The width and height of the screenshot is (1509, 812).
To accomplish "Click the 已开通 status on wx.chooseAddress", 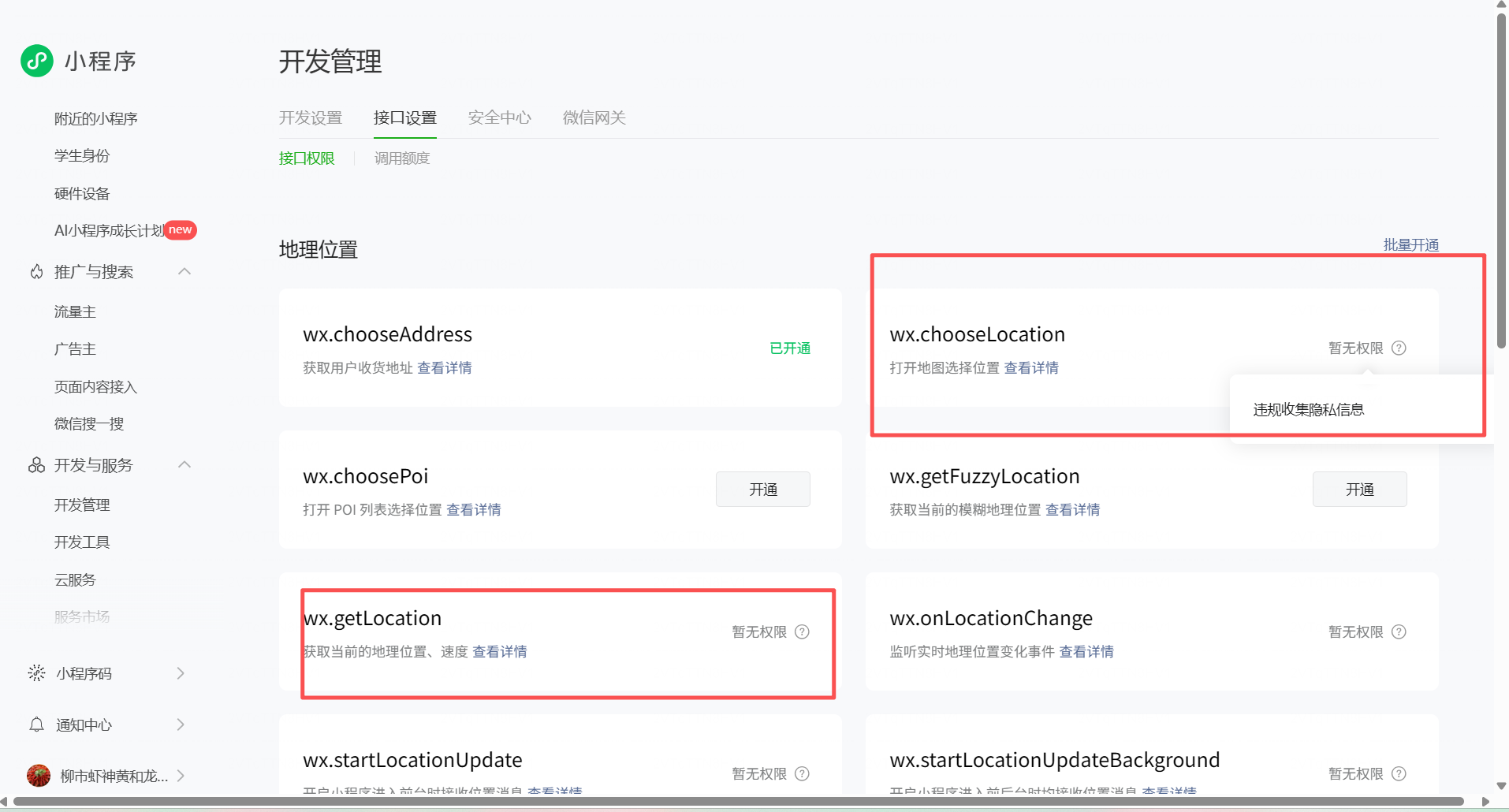I will click(790, 348).
